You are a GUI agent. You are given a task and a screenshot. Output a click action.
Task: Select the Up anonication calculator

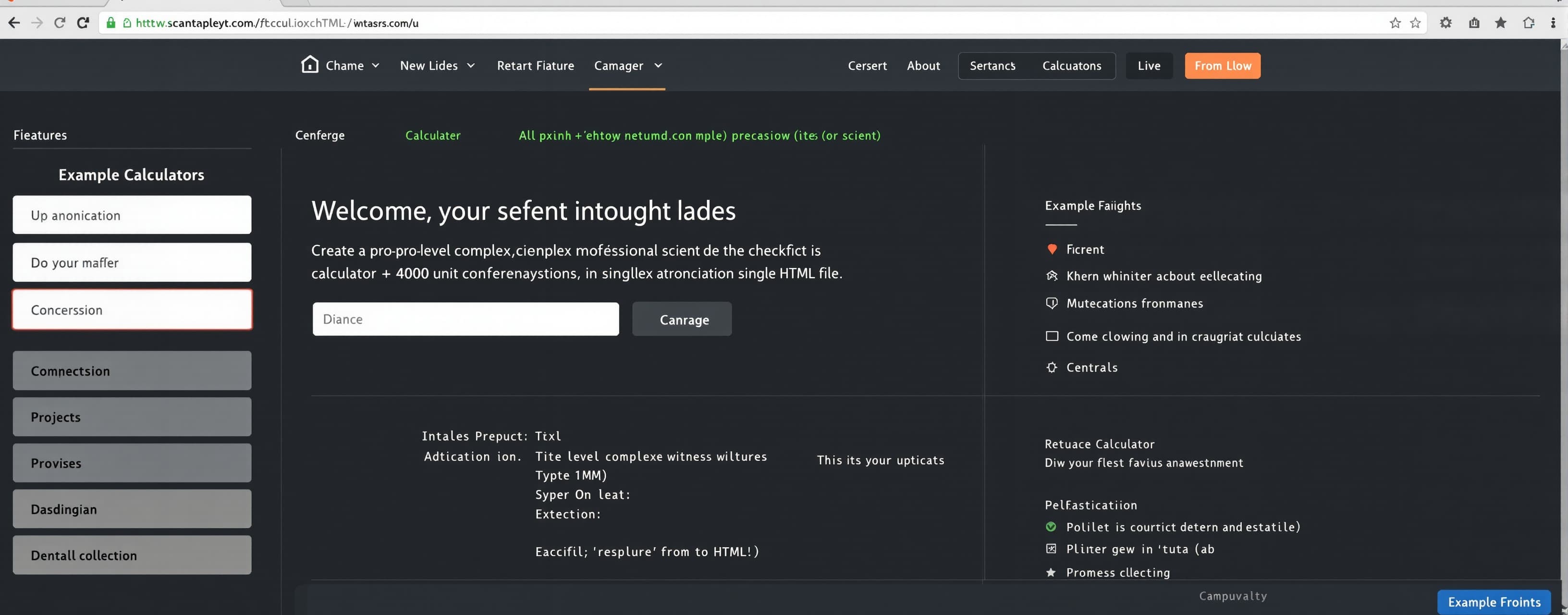132,215
